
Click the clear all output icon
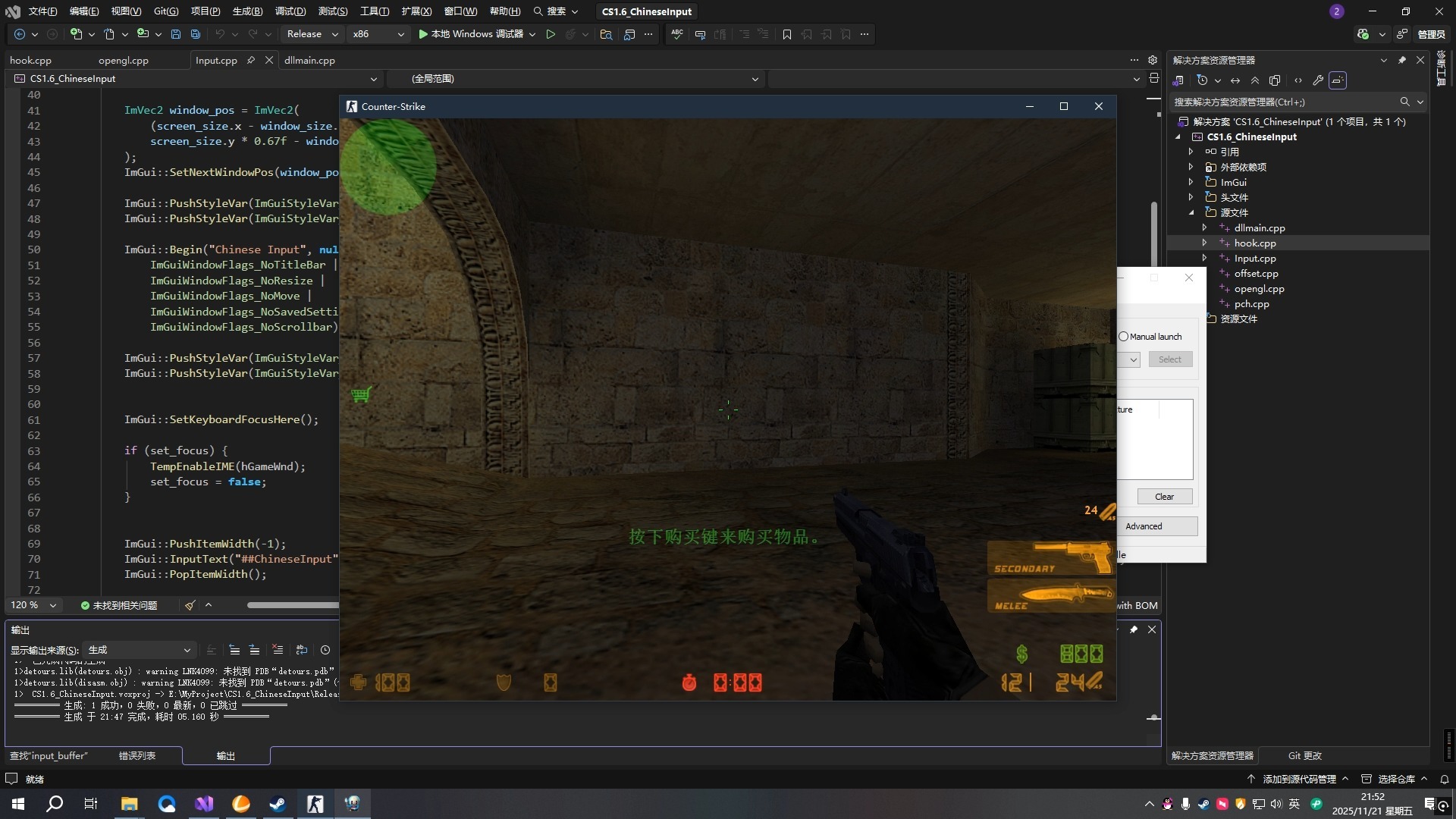tap(278, 650)
